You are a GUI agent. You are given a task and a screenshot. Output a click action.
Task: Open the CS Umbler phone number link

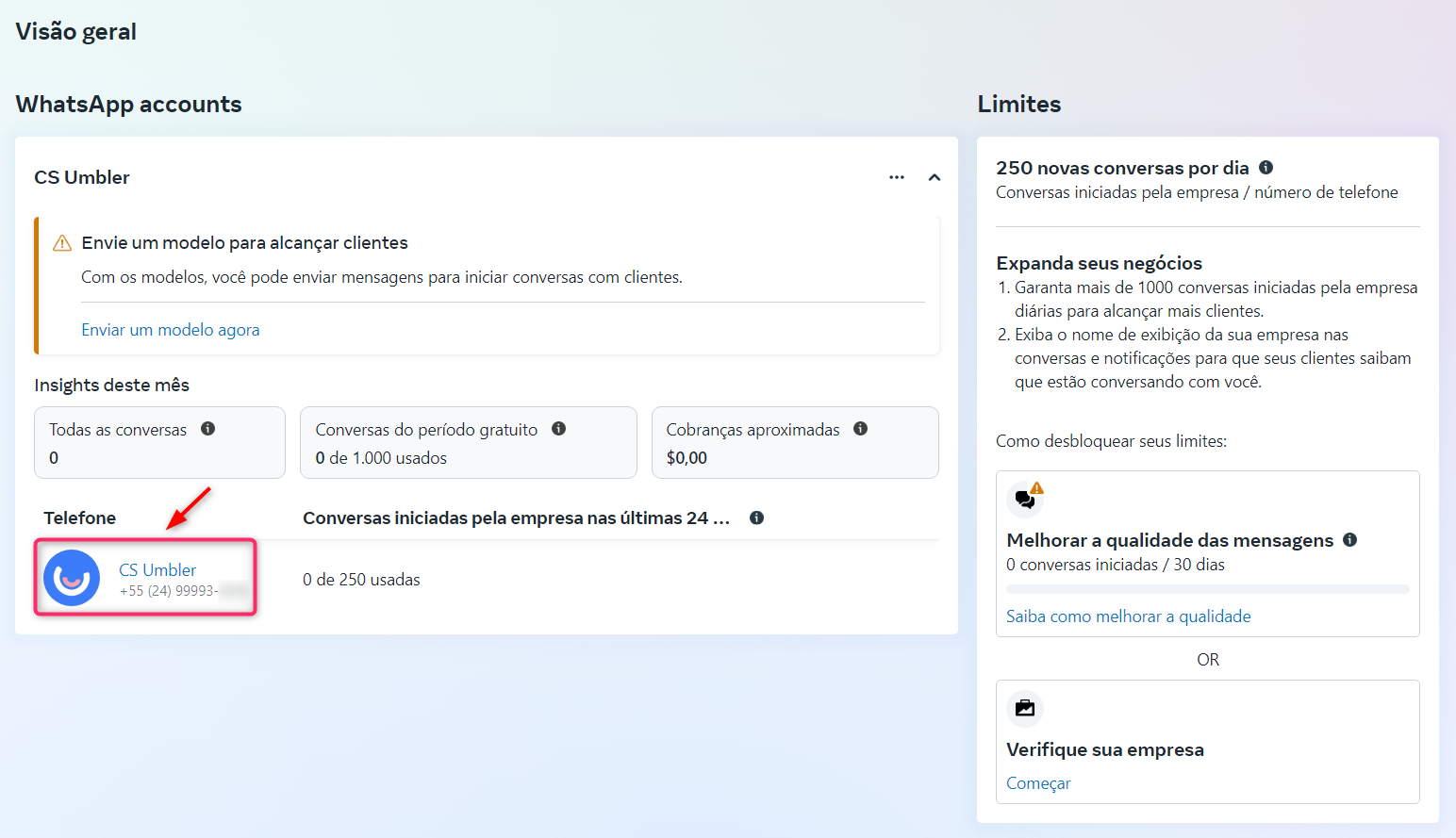pyautogui.click(x=157, y=570)
